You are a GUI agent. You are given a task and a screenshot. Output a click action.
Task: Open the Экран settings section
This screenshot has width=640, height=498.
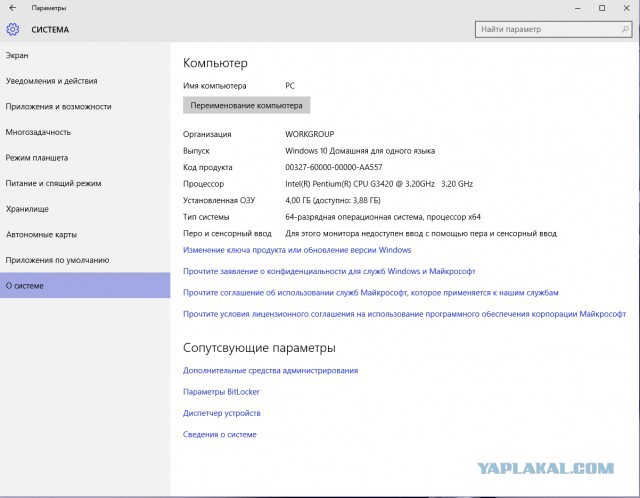tap(17, 55)
